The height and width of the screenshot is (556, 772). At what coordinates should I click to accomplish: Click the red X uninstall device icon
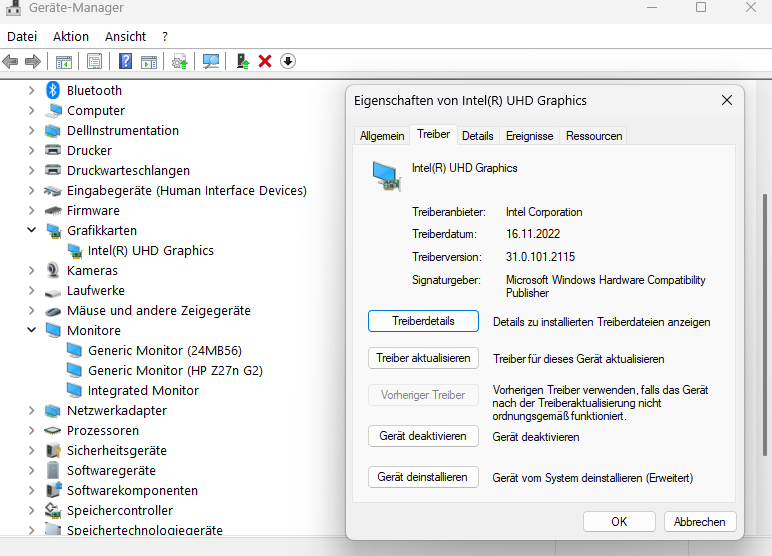pos(265,62)
